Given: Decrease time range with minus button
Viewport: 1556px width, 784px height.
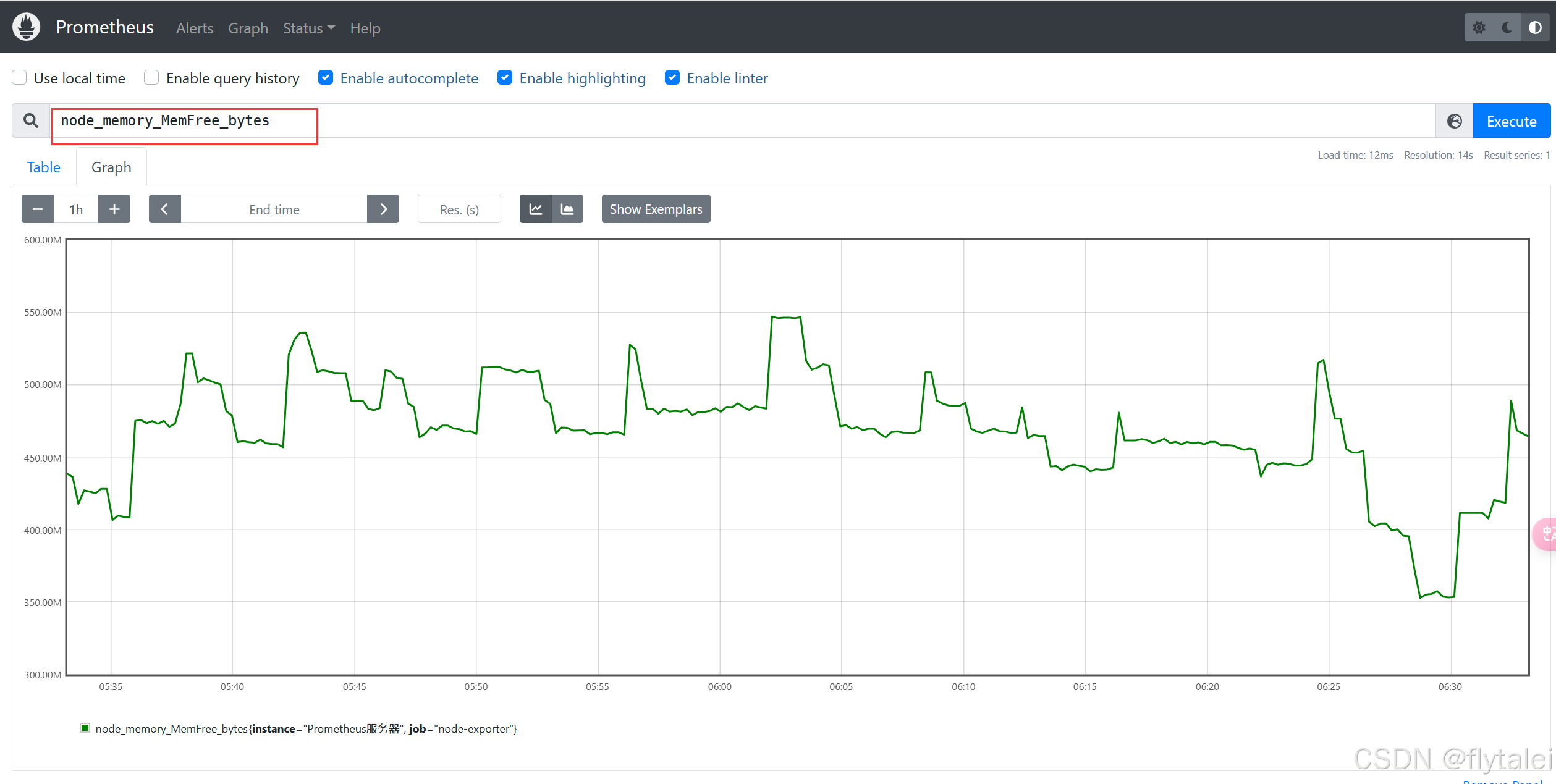Looking at the screenshot, I should (38, 209).
